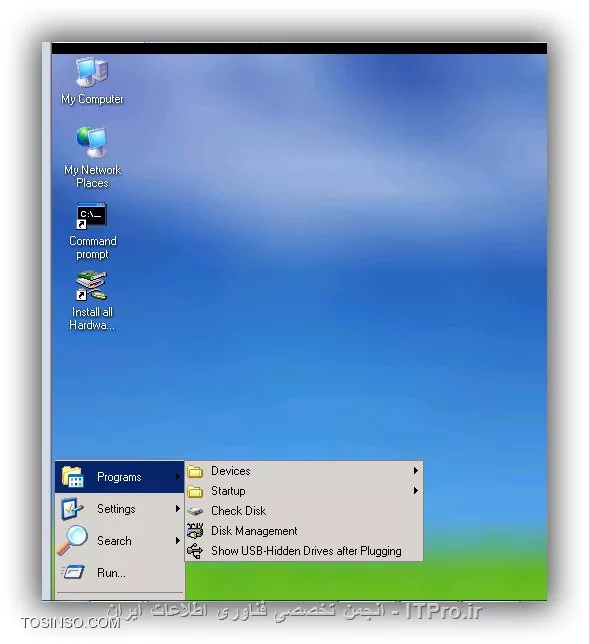
Task: Select the My Network Places icon
Action: click(x=92, y=142)
